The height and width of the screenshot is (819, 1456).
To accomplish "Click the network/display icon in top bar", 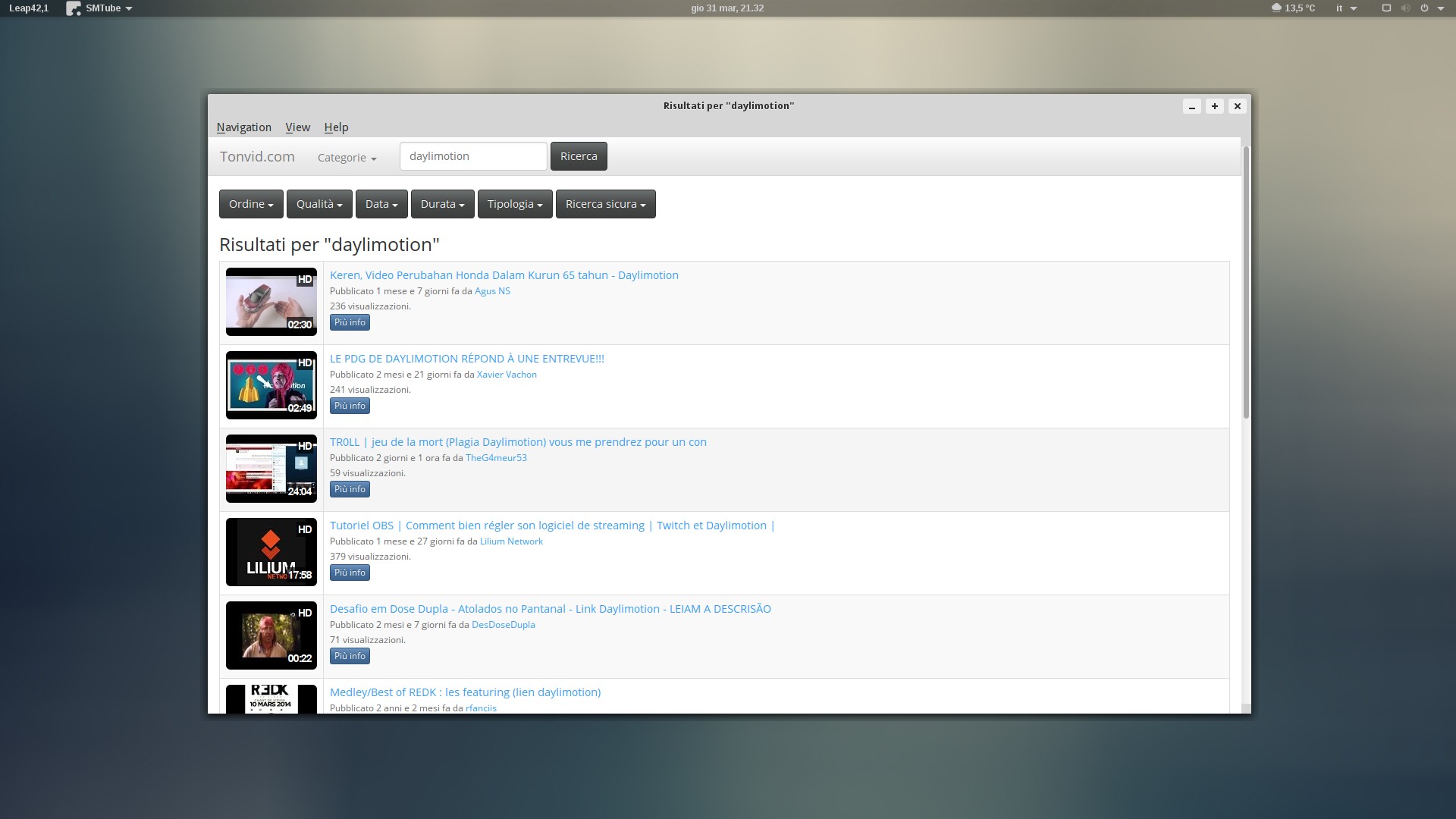I will pos(1386,8).
